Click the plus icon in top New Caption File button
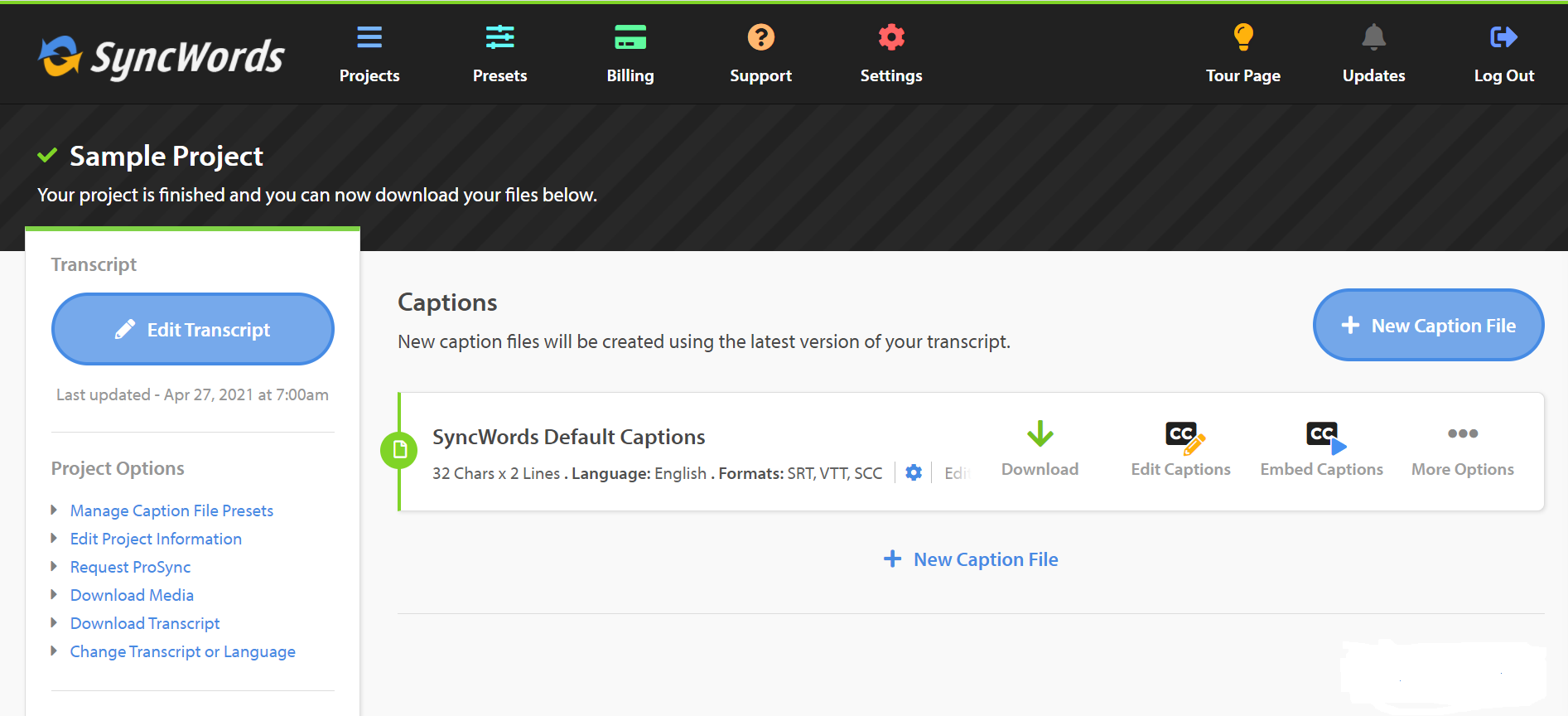Screen dimensions: 1568x716 pos(1350,325)
